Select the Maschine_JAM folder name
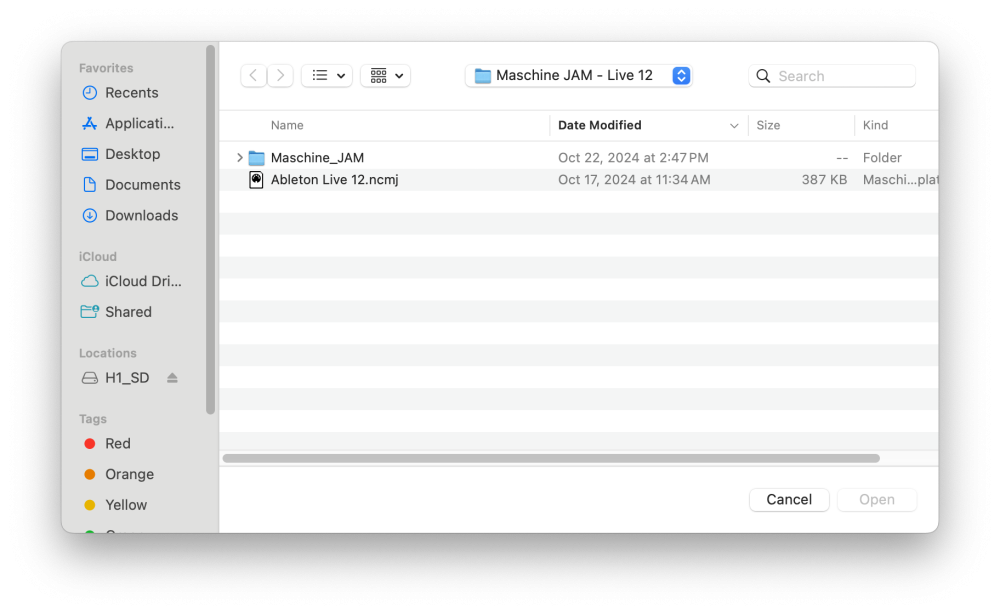Image resolution: width=1000 pixels, height=614 pixels. (317, 157)
